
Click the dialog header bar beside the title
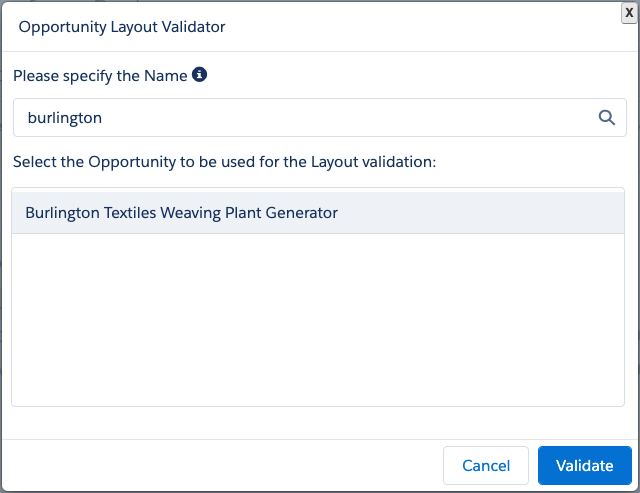(x=420, y=27)
